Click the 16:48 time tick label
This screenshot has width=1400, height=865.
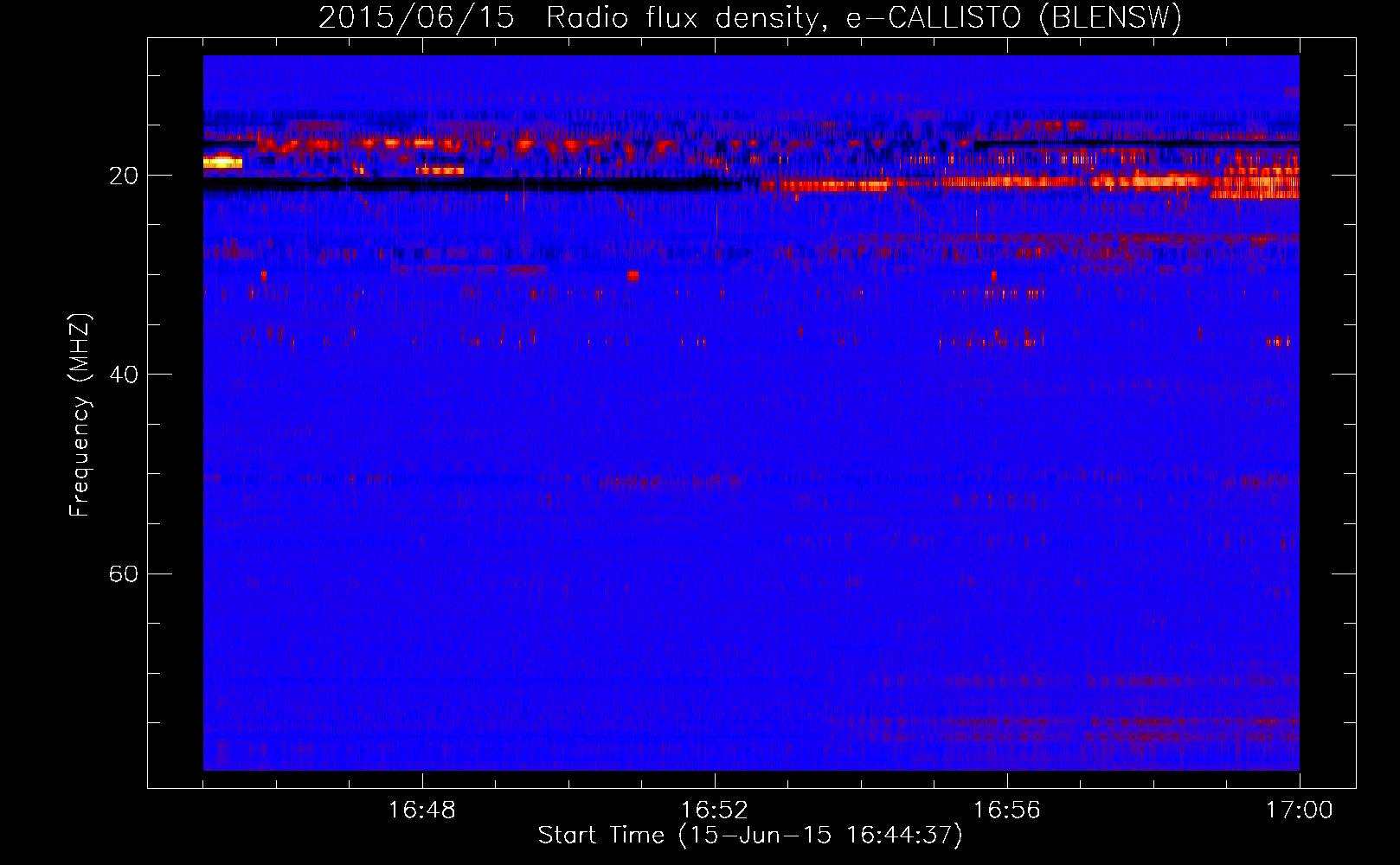click(x=422, y=811)
